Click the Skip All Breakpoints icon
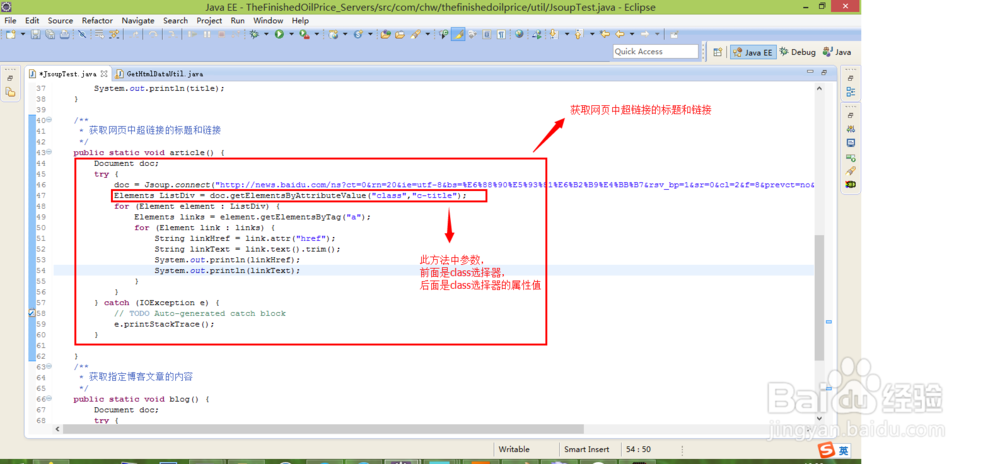The image size is (1000, 464). click(x=82, y=34)
